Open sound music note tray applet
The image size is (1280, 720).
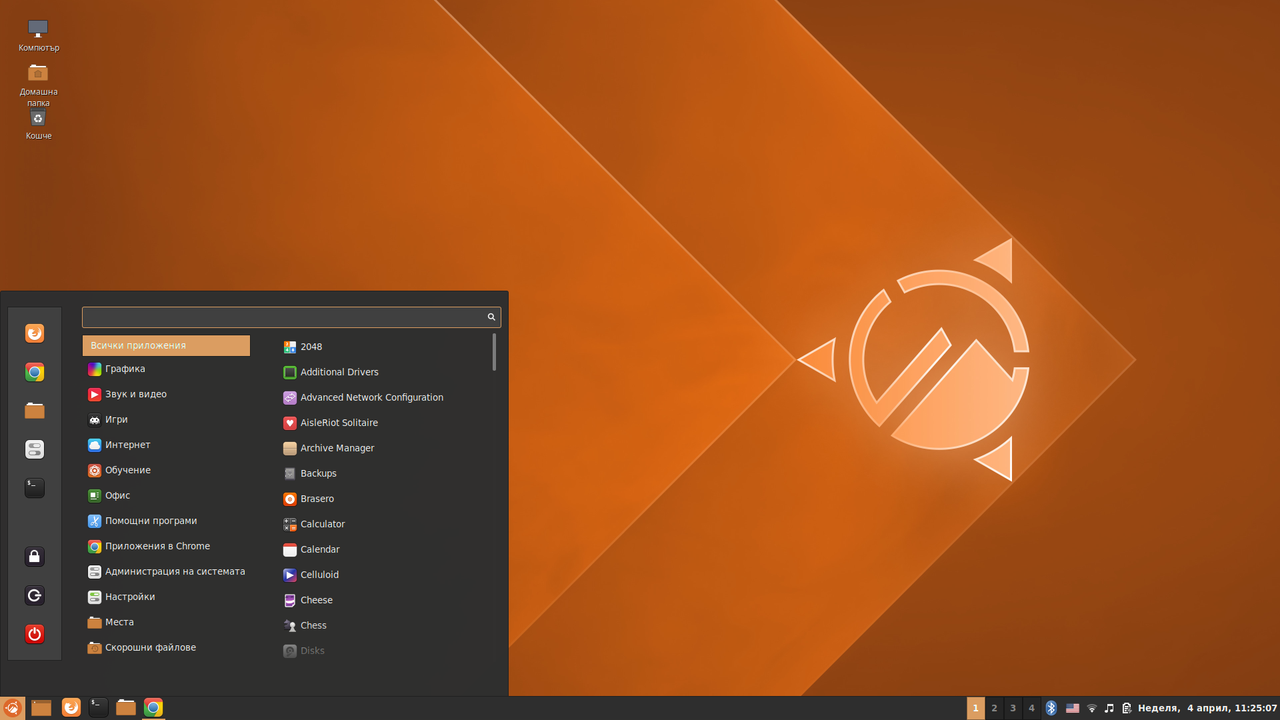coord(1109,708)
